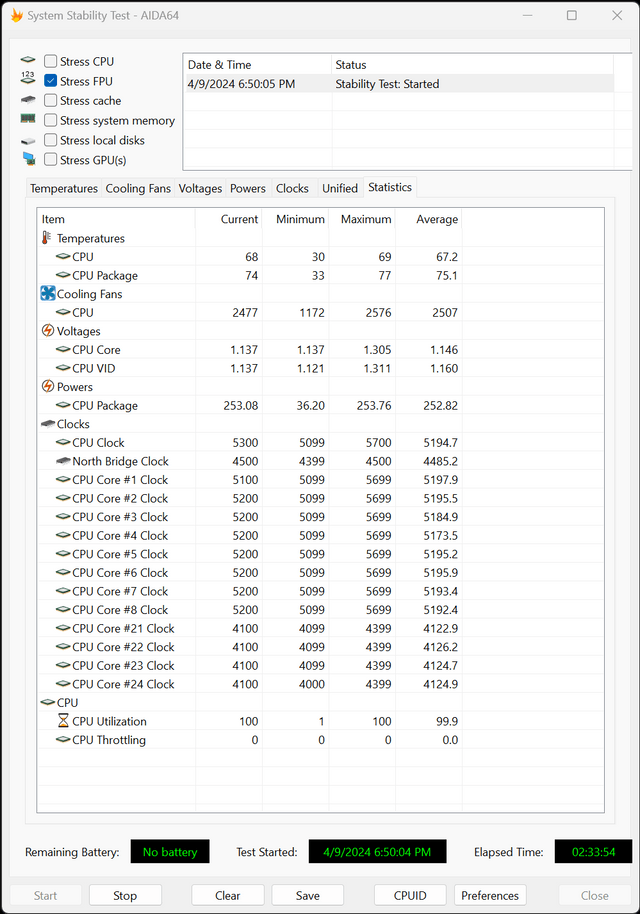Click the Minimum column header
Viewport: 640px width, 914px height.
(296, 219)
